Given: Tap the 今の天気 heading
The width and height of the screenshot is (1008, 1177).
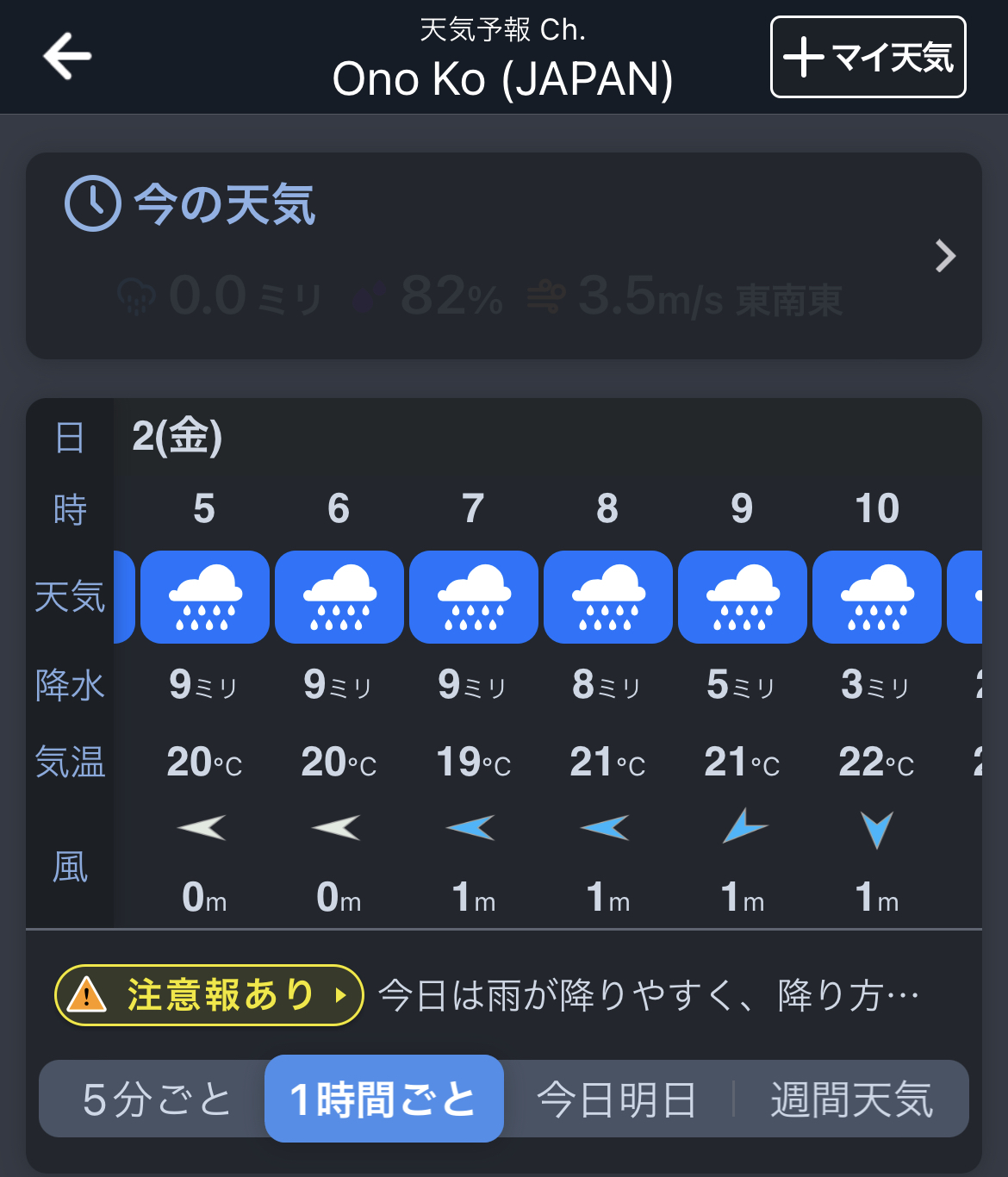Looking at the screenshot, I should [x=225, y=205].
